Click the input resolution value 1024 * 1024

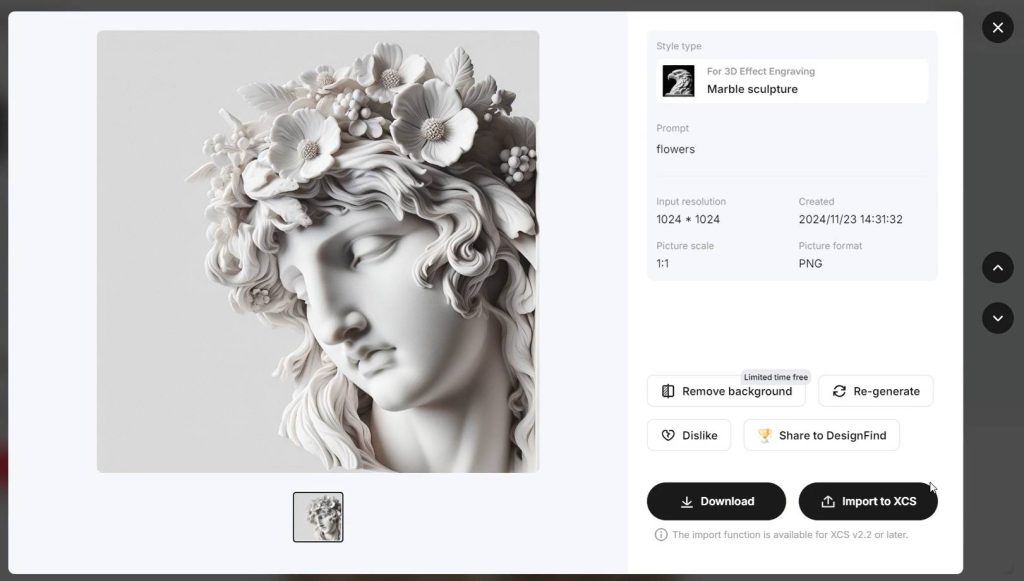688,219
